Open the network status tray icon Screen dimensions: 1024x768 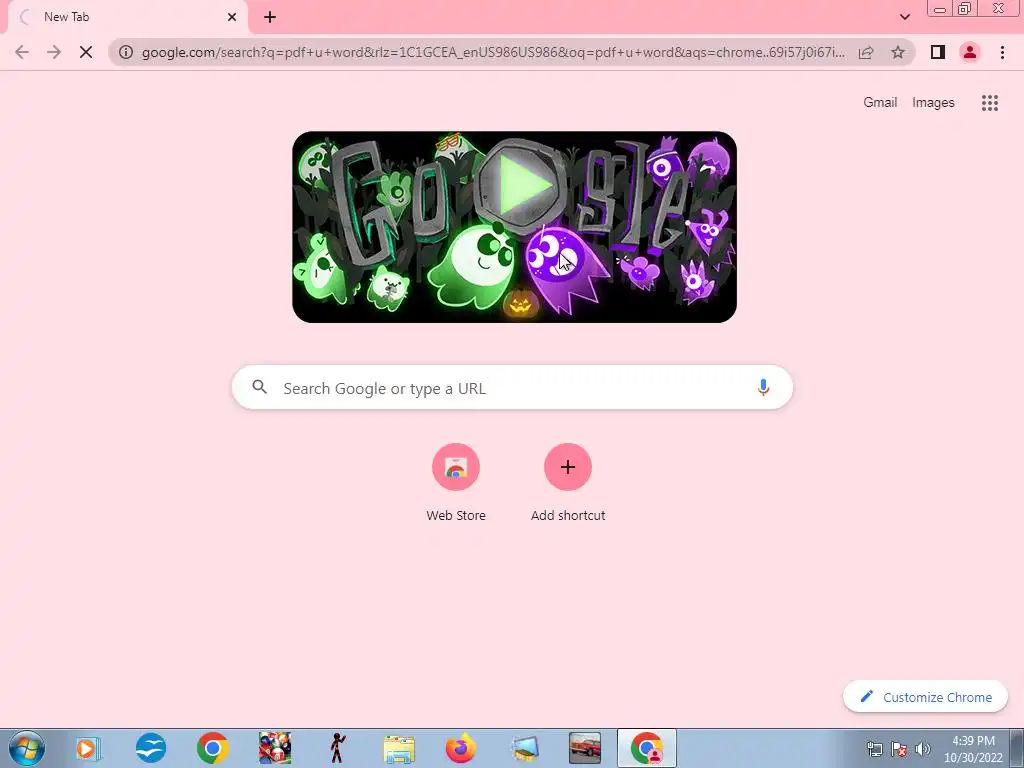pos(874,749)
